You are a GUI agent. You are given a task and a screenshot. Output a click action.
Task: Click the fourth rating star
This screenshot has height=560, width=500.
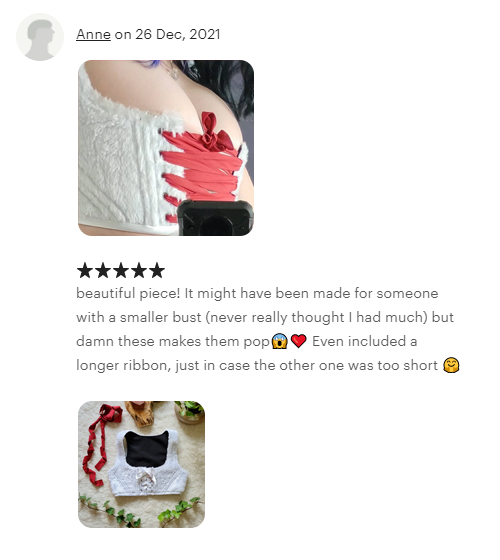tap(139, 270)
